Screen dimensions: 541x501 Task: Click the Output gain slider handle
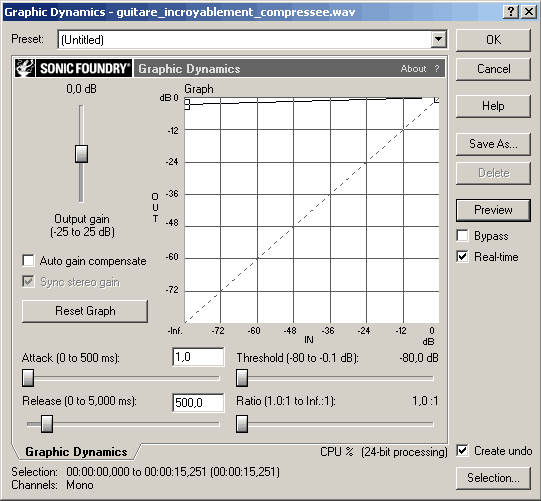point(81,154)
